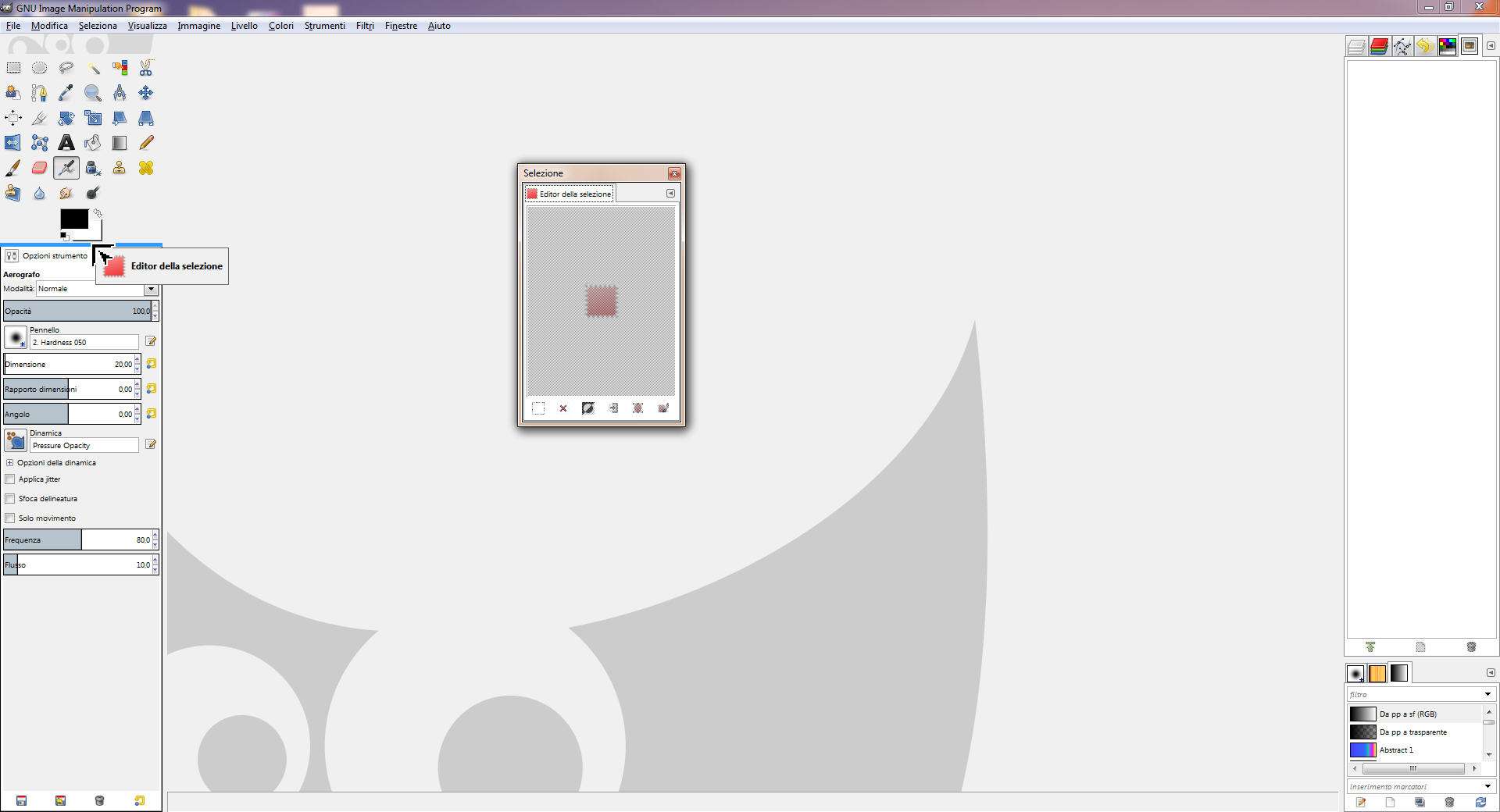This screenshot has height=812, width=1500.
Task: Select the Zoom magnifier tool
Action: [93, 94]
